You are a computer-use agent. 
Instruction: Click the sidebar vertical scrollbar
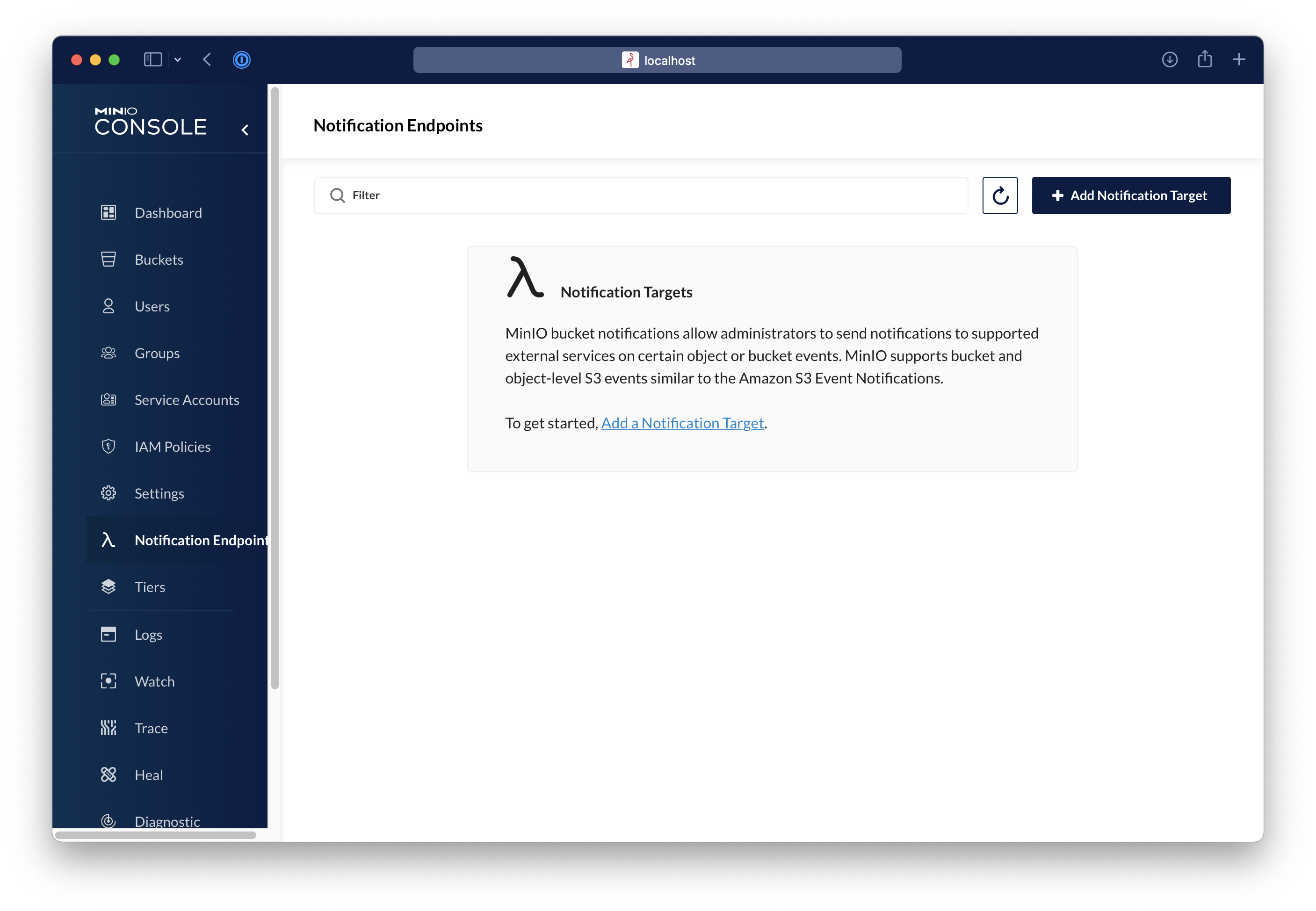click(275, 388)
